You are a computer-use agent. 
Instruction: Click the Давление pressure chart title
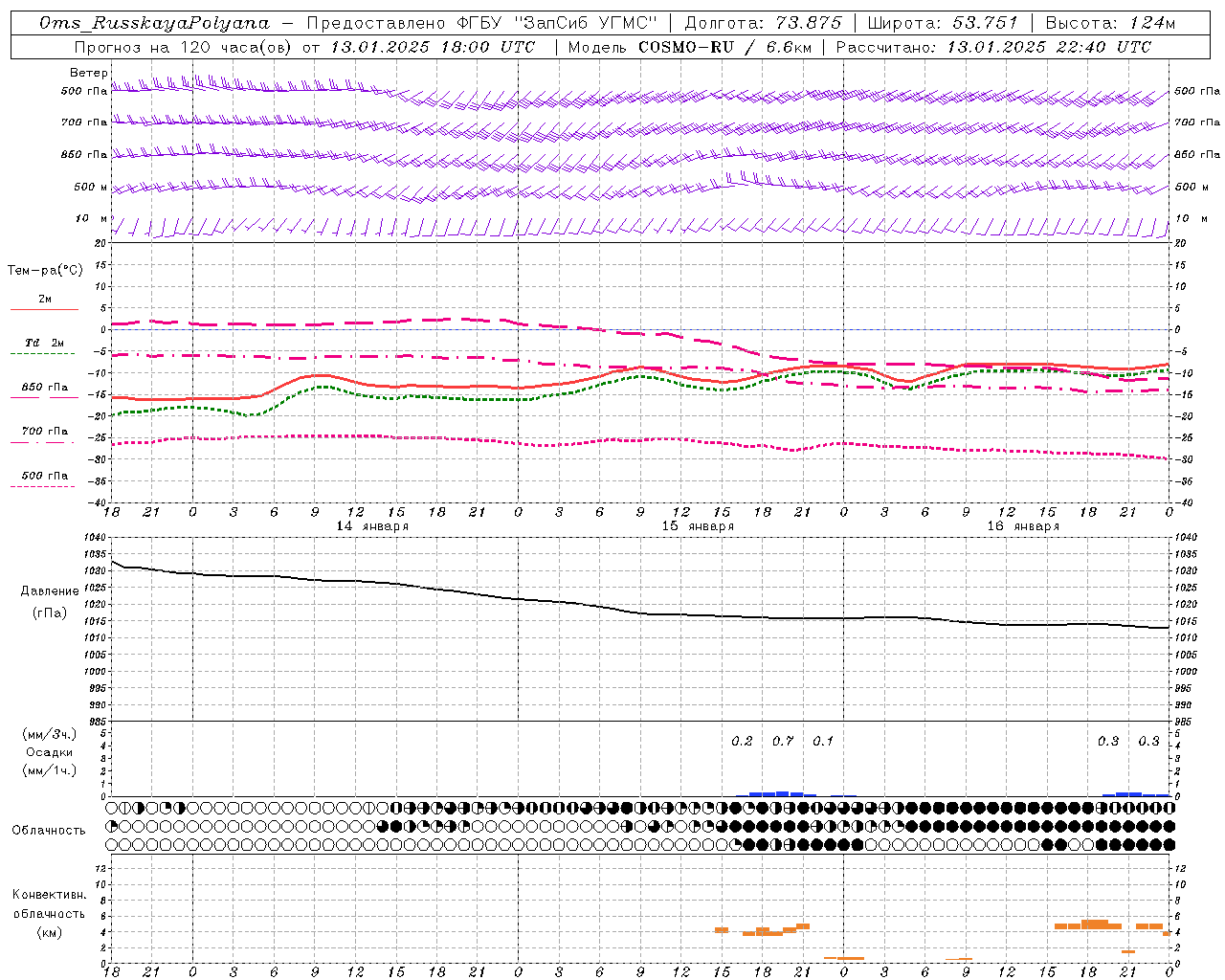[x=50, y=591]
